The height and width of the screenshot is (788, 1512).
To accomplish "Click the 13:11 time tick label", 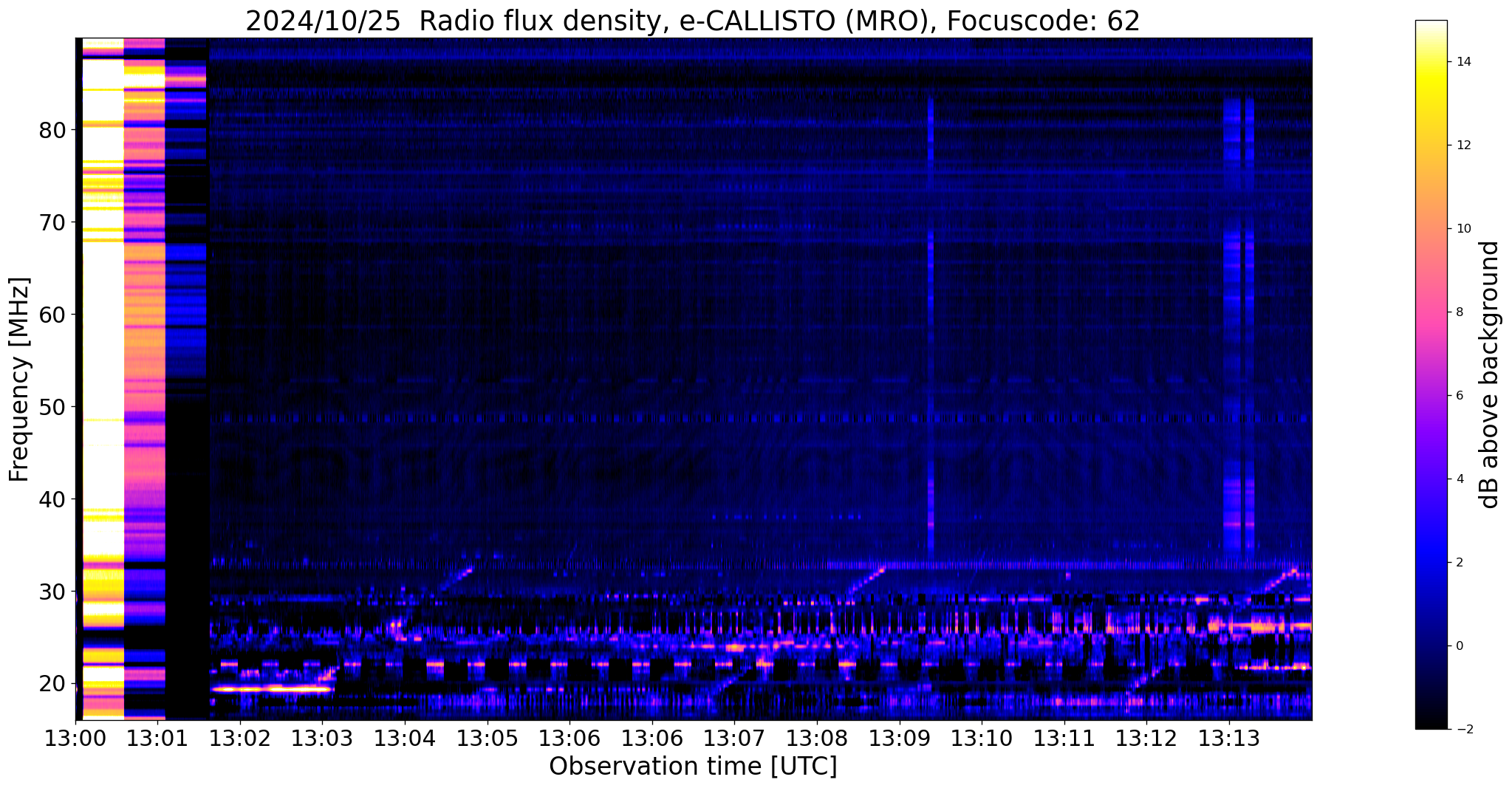I will (x=1064, y=738).
